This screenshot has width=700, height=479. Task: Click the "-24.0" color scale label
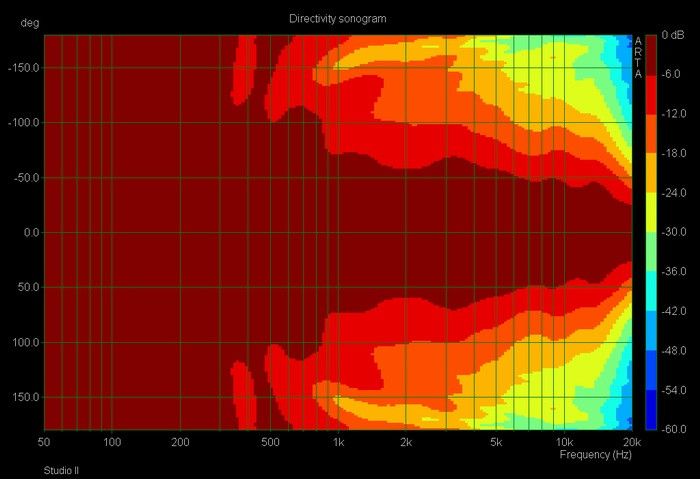pos(673,193)
